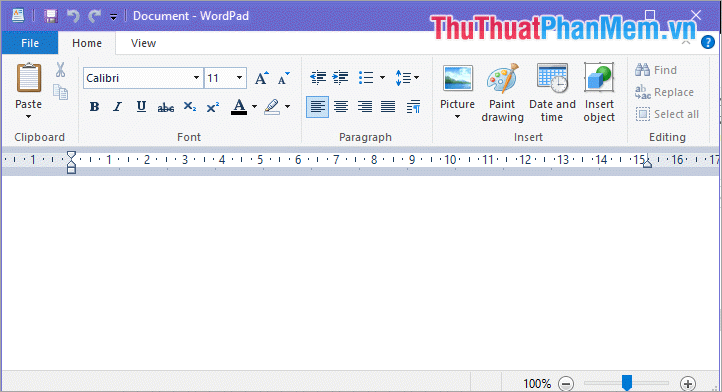
Task: Click the left indent marker on ruler
Action: (x=71, y=162)
